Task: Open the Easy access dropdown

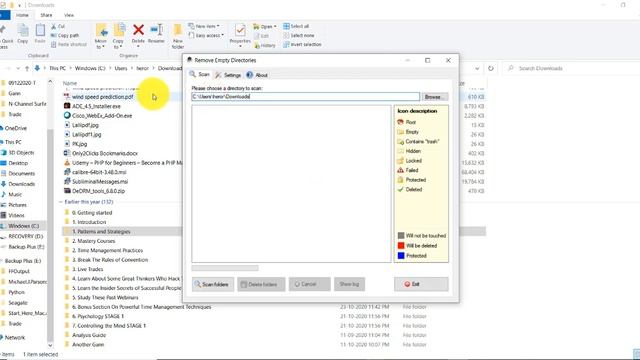Action: 206,36
